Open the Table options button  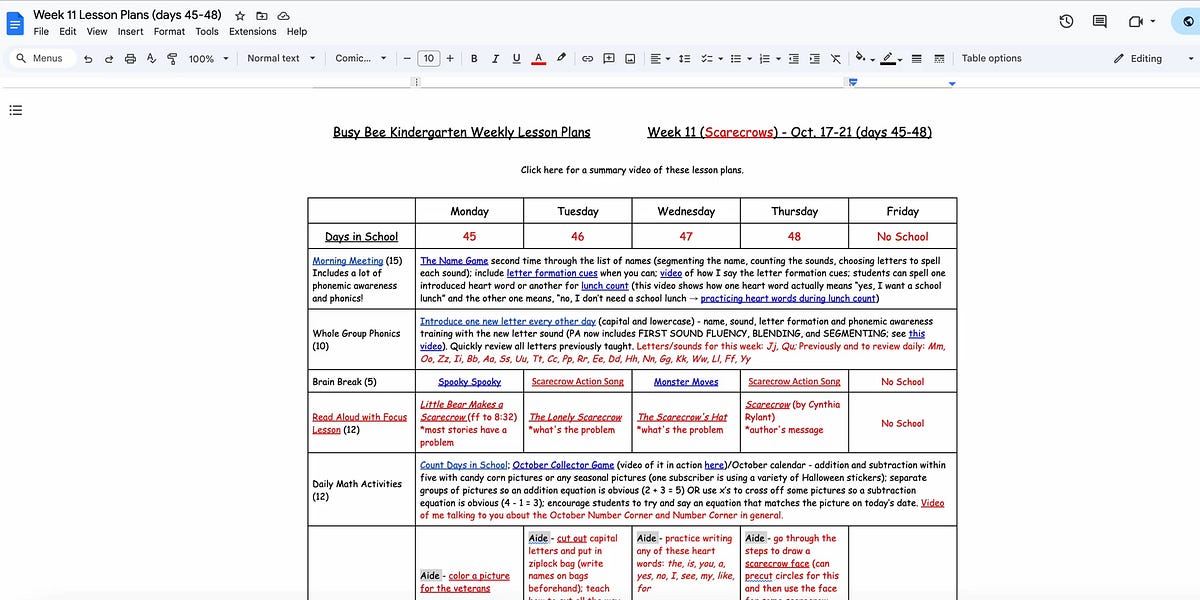click(x=991, y=58)
